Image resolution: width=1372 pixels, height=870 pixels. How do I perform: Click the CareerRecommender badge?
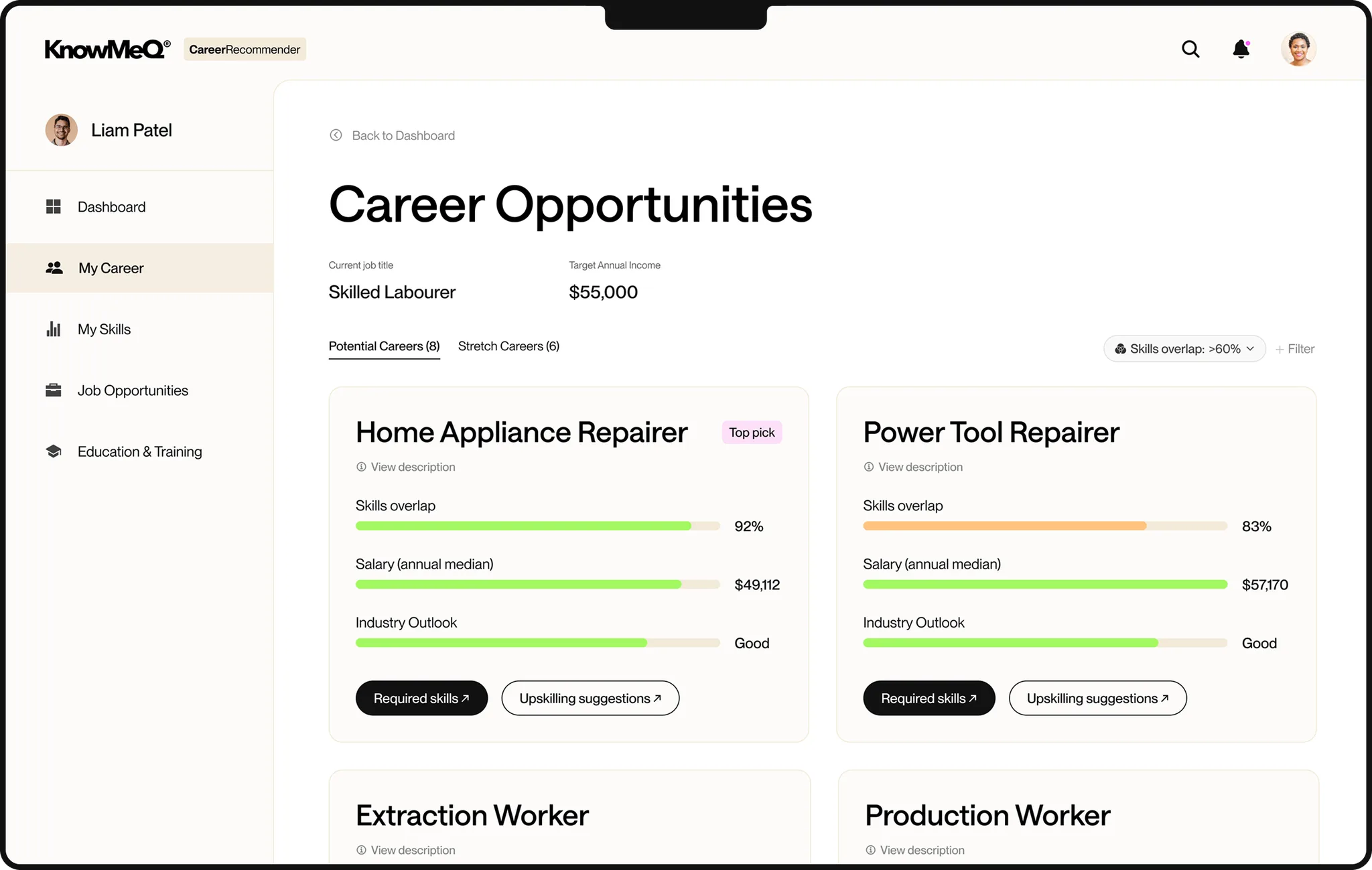click(x=245, y=50)
